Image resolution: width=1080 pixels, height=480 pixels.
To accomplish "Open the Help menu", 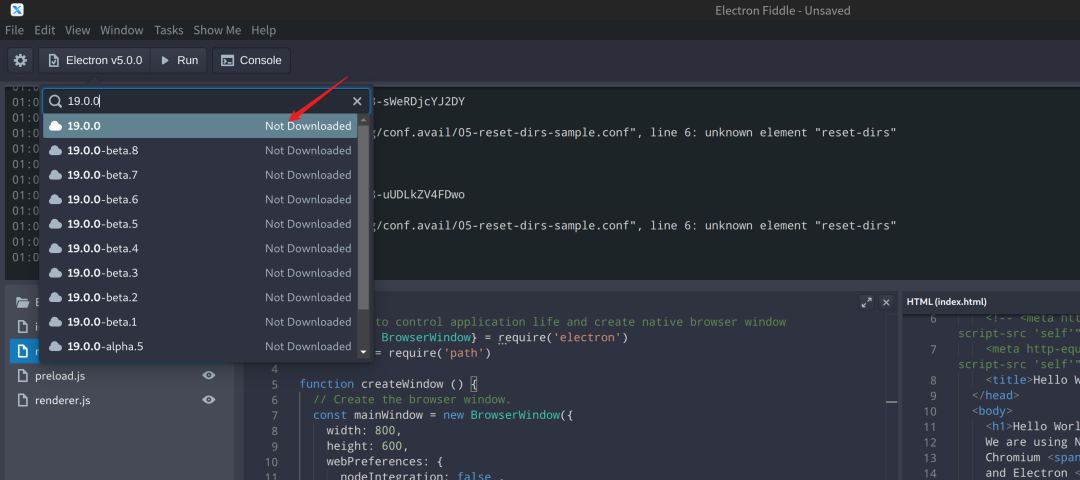I will point(264,30).
